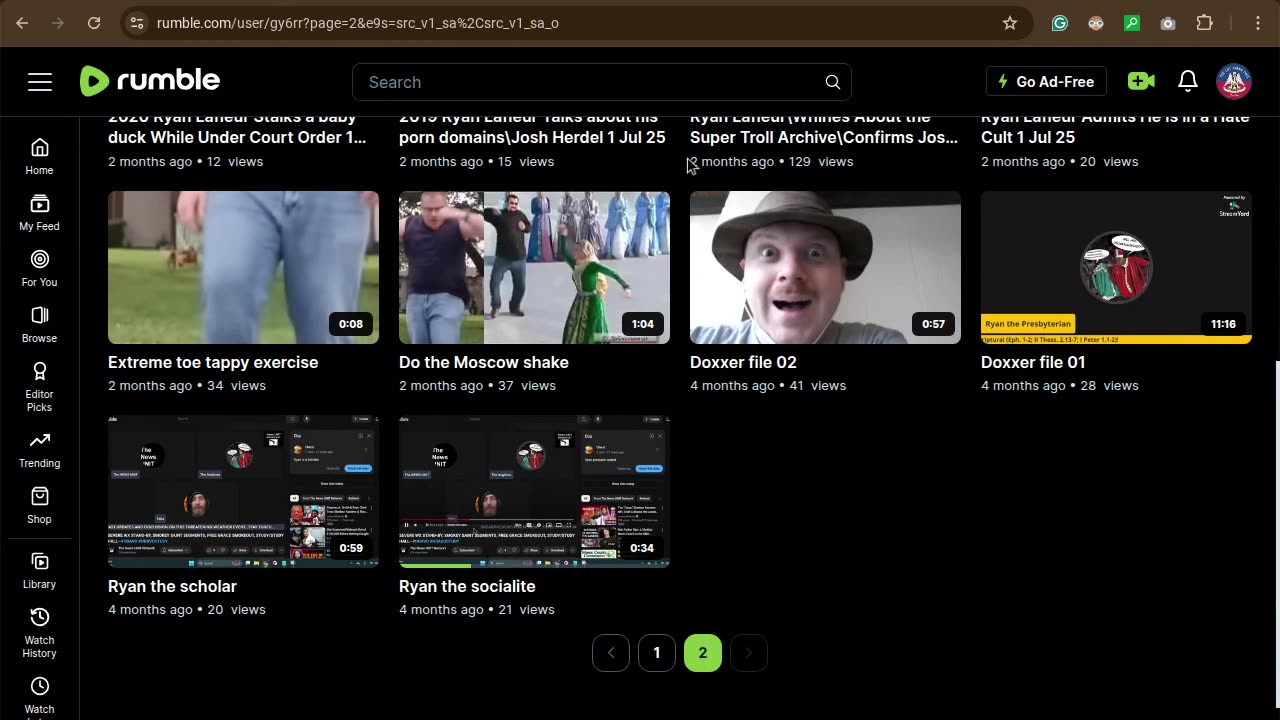Go to Library in the sidebar

click(39, 571)
